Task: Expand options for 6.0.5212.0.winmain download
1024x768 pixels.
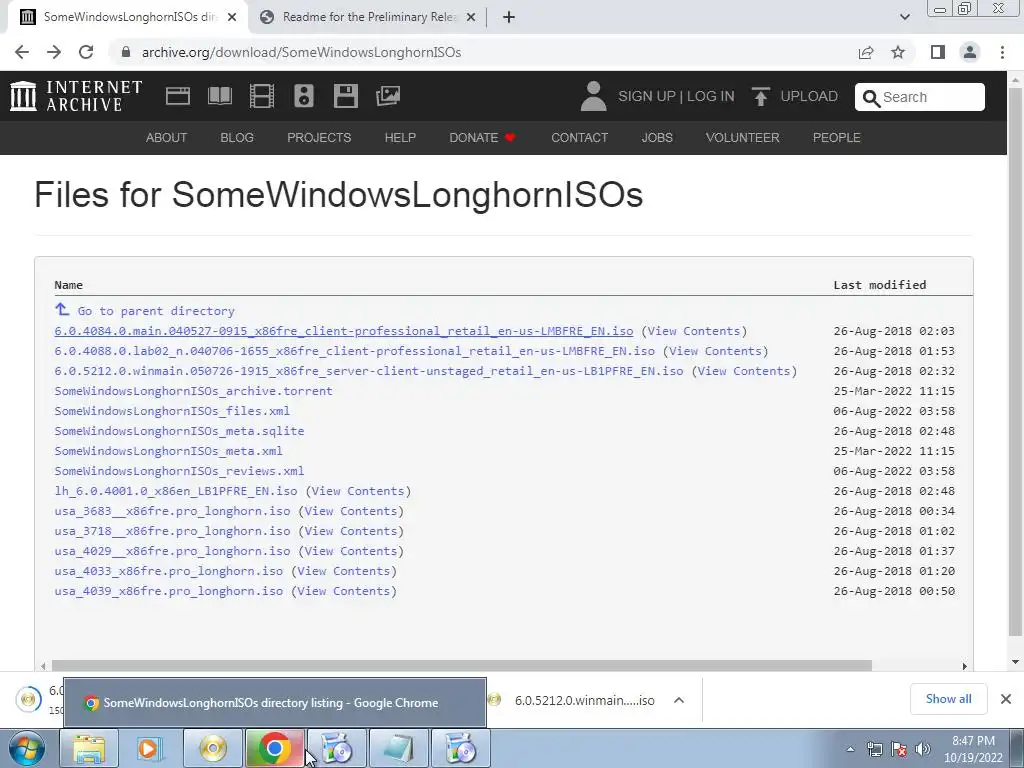Action: coord(679,700)
